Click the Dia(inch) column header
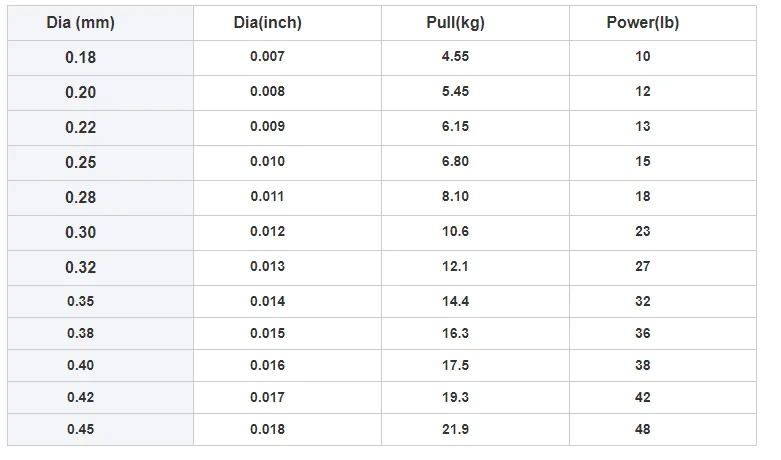The image size is (781, 460). tap(268, 23)
